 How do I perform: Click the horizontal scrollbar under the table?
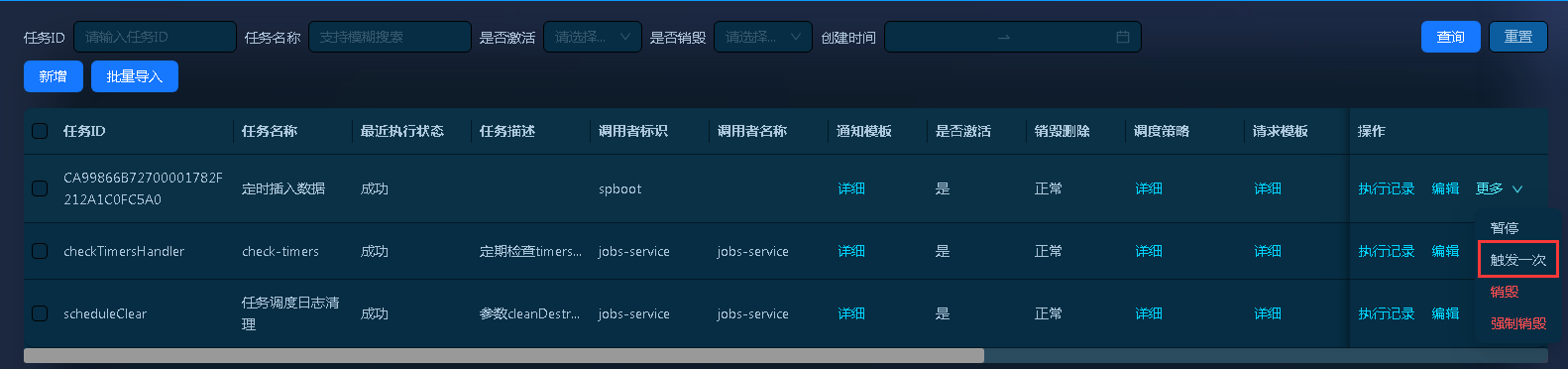point(504,355)
